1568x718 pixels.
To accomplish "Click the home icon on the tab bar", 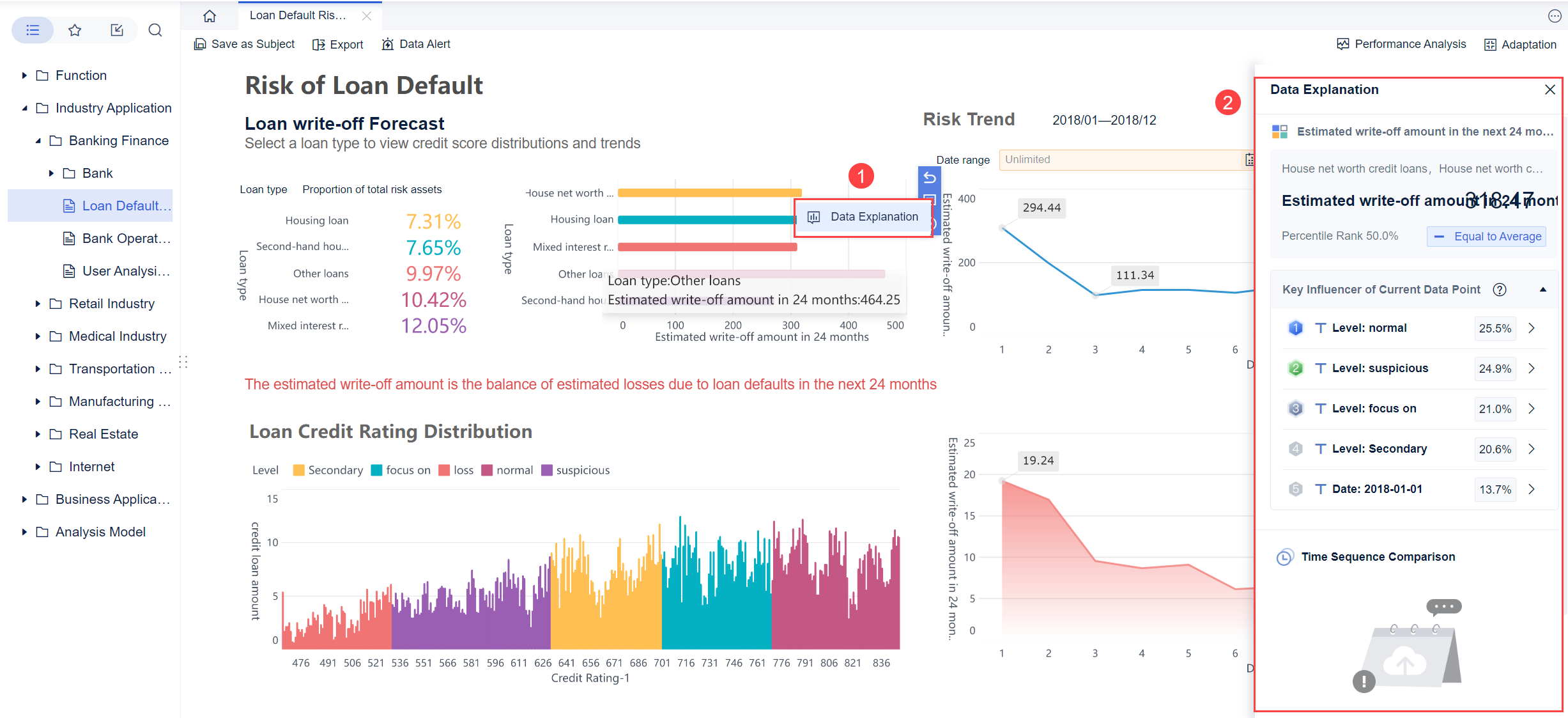I will point(209,15).
